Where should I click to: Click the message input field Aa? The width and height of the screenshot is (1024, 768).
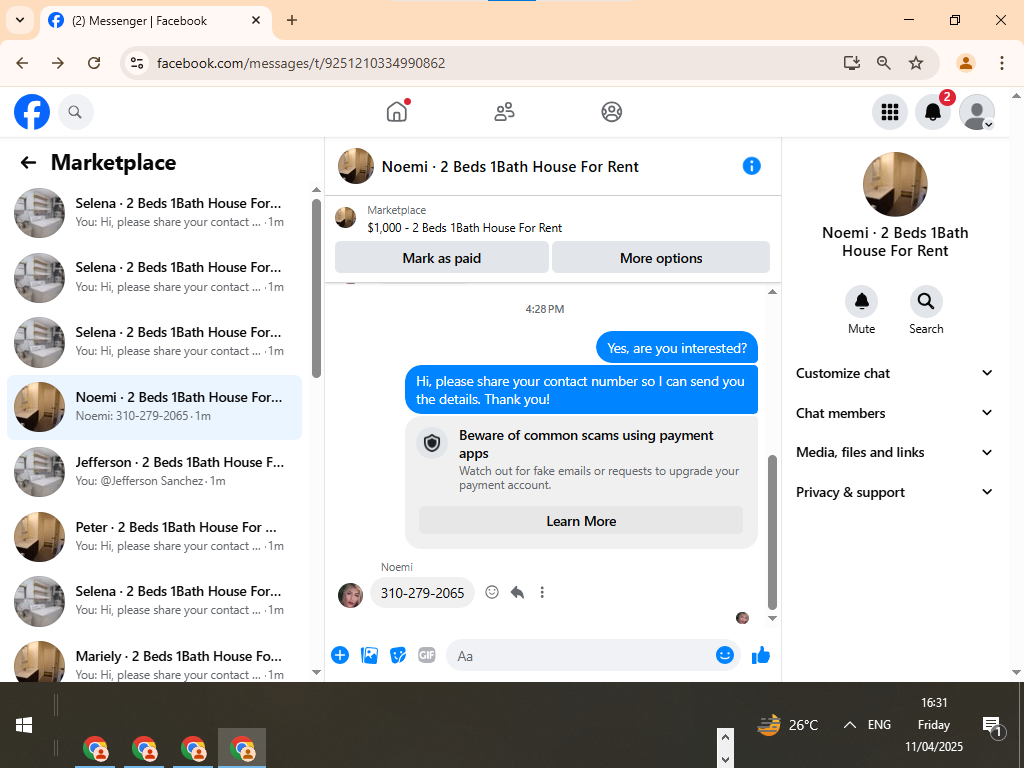[581, 655]
